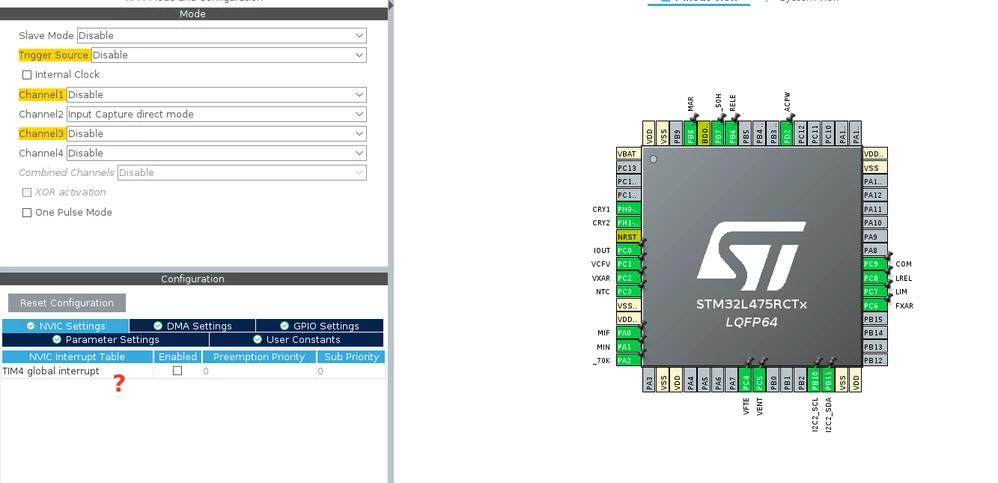Open the Channel2 Input Capture dropdown
The height and width of the screenshot is (483, 998).
[x=216, y=115]
